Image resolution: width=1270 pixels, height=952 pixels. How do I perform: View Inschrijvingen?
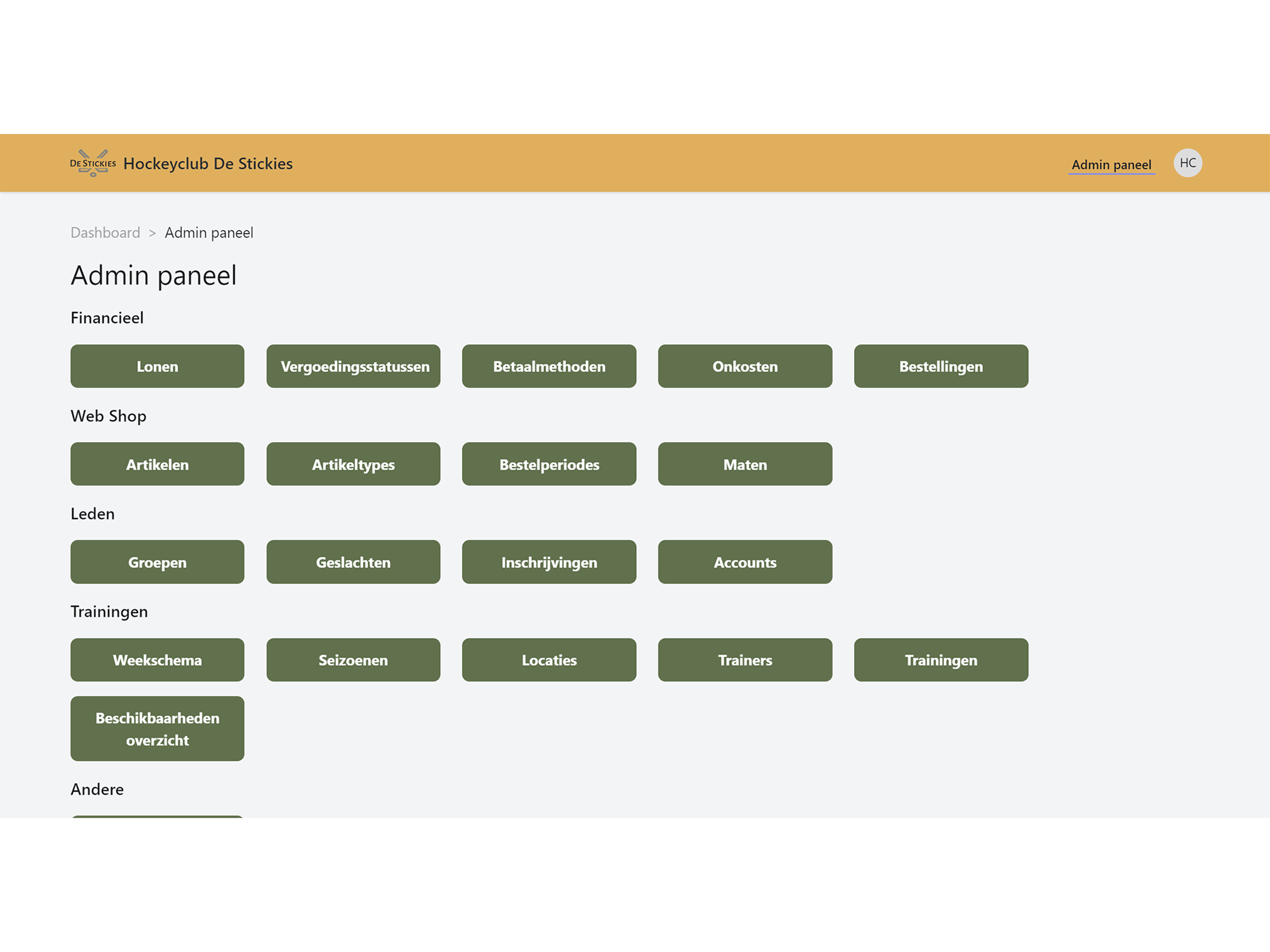[x=549, y=562]
